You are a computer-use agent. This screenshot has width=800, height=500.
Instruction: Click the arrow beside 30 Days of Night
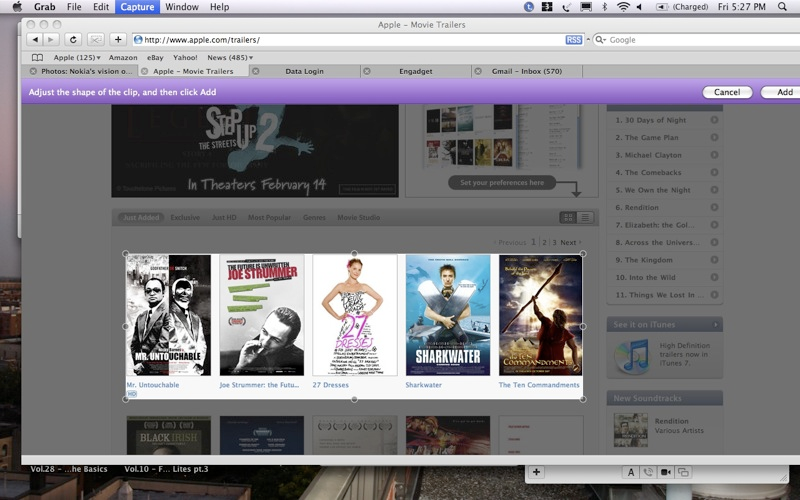tap(714, 120)
